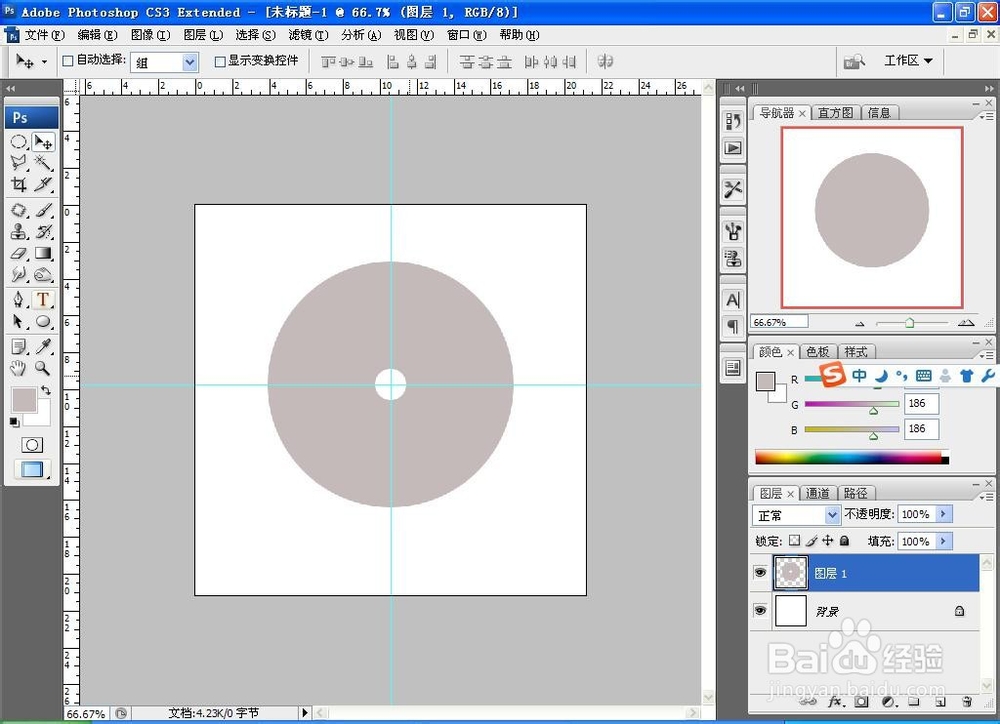
Task: Select the Polygonal Lasso tool
Action: [x=18, y=162]
